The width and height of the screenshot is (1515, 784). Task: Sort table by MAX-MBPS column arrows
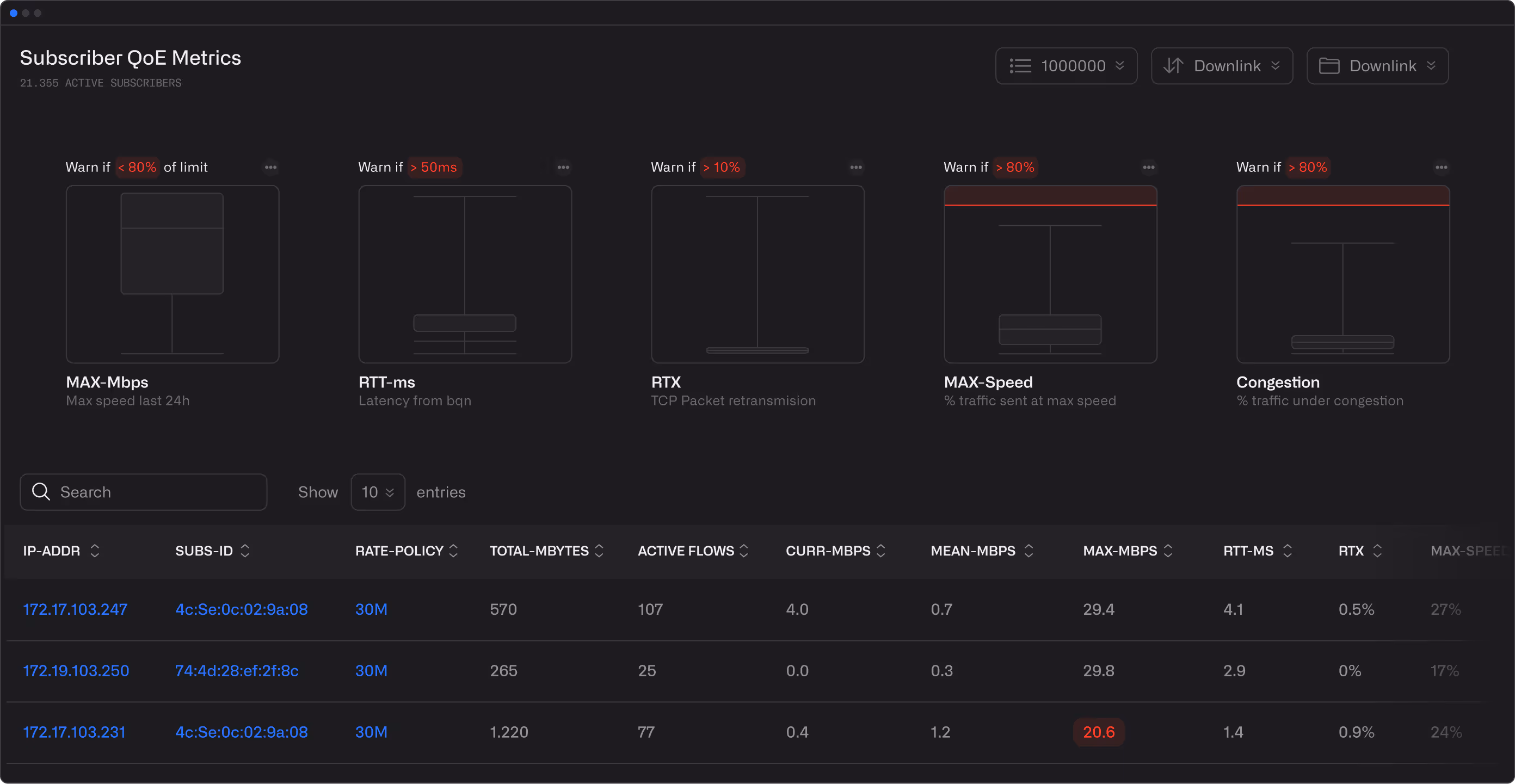pos(1168,551)
